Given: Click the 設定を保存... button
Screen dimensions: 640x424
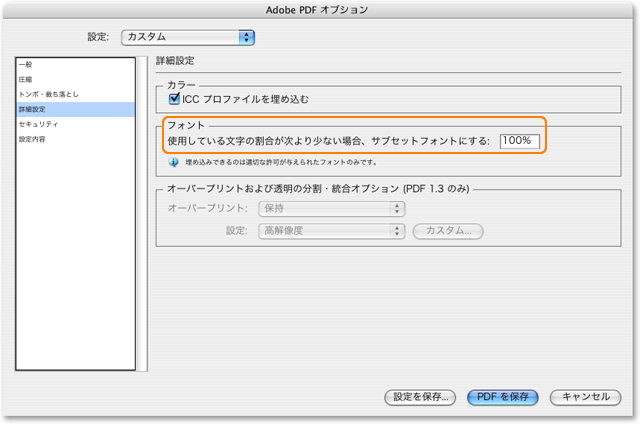Looking at the screenshot, I should (x=421, y=396).
